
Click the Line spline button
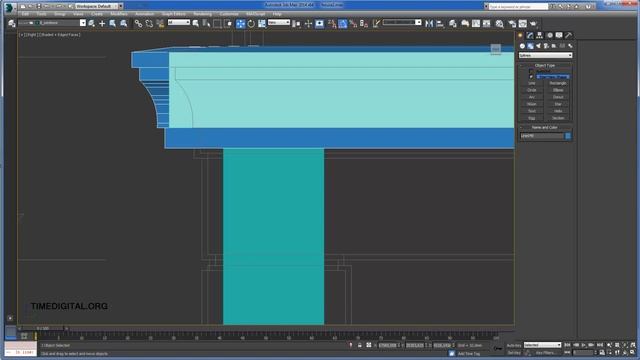532,83
